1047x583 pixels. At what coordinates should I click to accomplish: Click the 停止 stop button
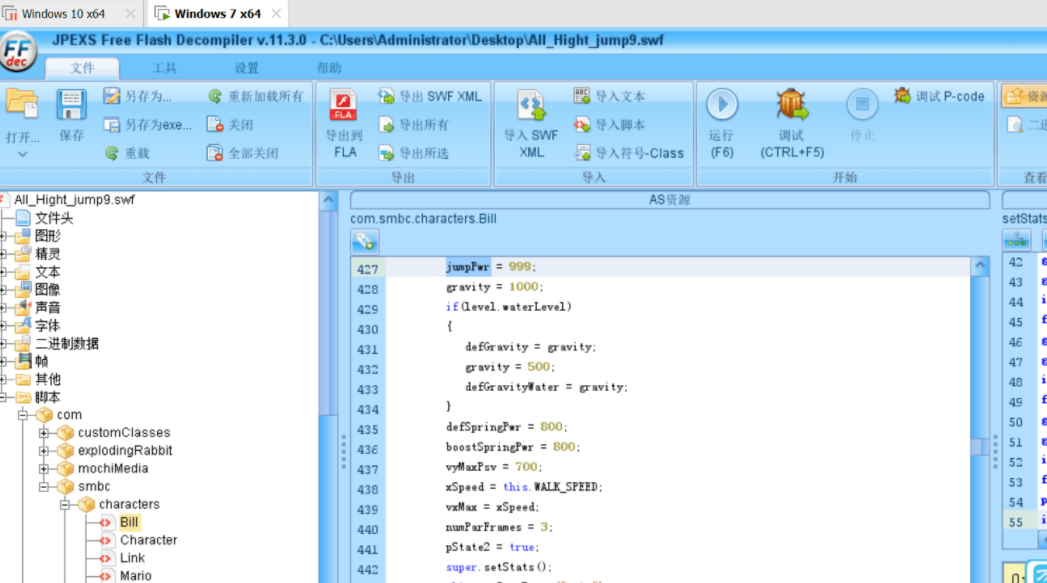[x=862, y=116]
